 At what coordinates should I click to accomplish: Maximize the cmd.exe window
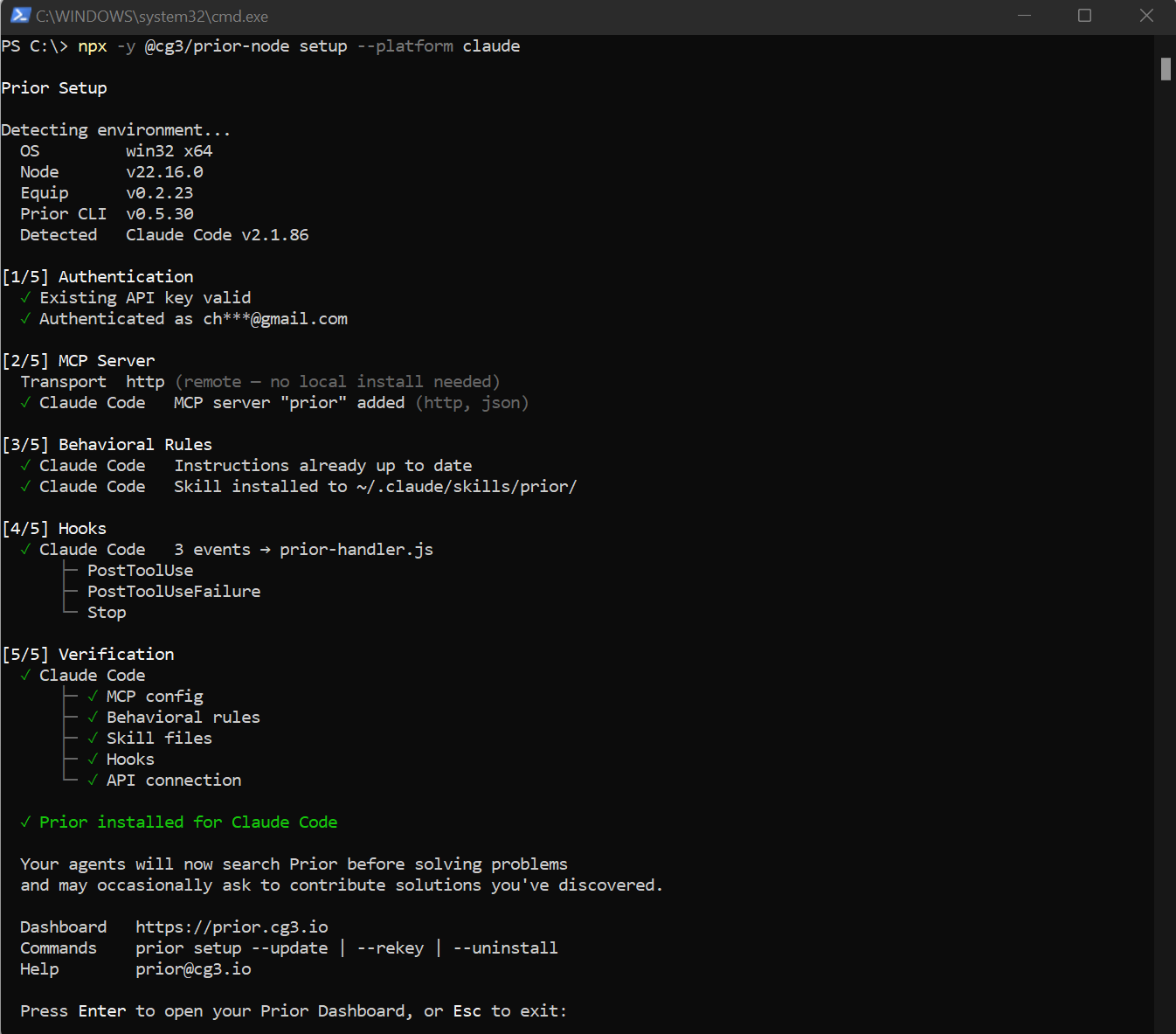(x=1085, y=15)
